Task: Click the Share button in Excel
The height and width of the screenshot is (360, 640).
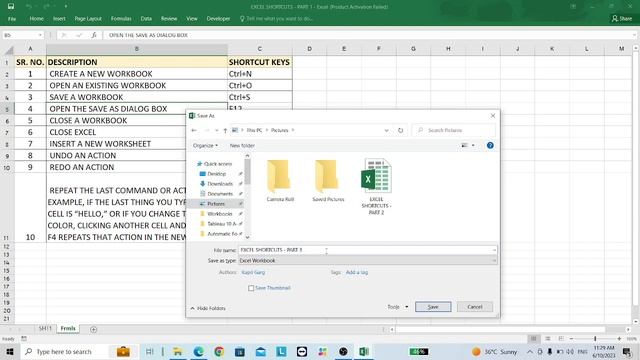Action: [622, 19]
